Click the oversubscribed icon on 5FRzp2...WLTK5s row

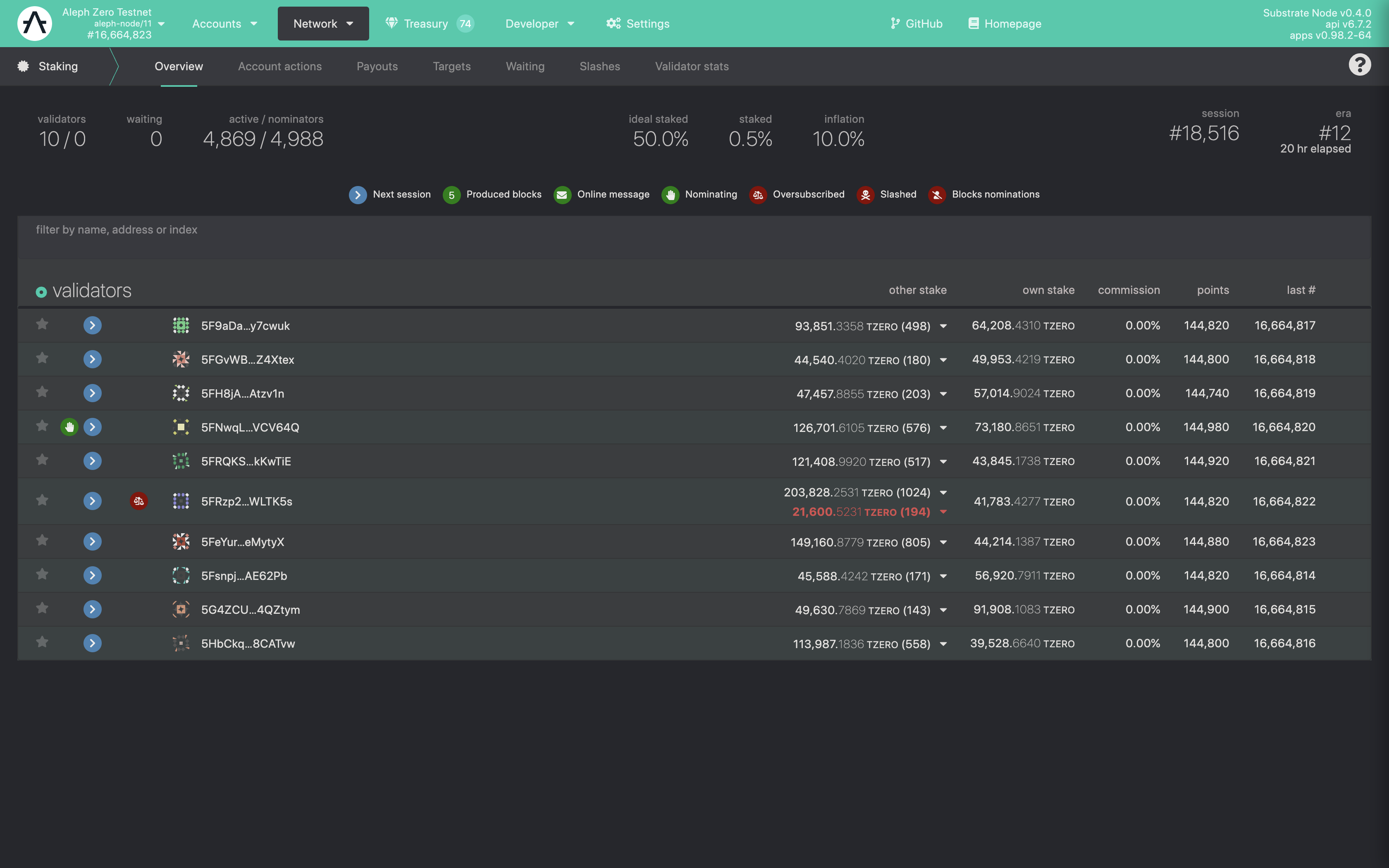[x=139, y=501]
